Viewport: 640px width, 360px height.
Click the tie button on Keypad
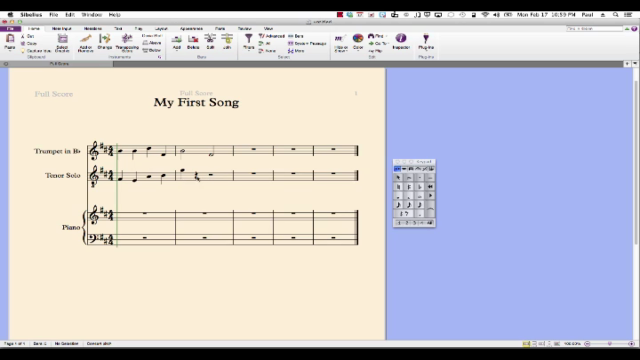430,209
